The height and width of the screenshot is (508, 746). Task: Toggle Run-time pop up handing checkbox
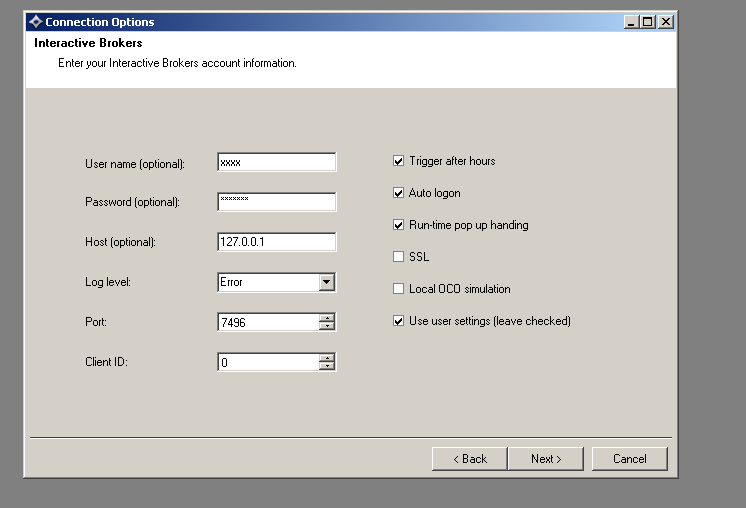coord(398,225)
